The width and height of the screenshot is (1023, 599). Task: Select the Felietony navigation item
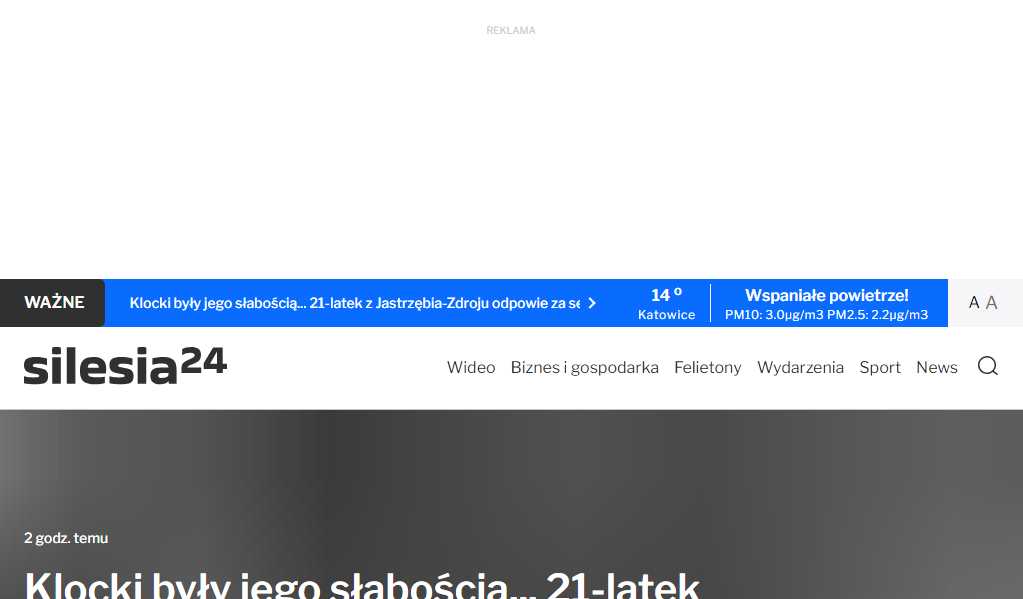coord(707,367)
